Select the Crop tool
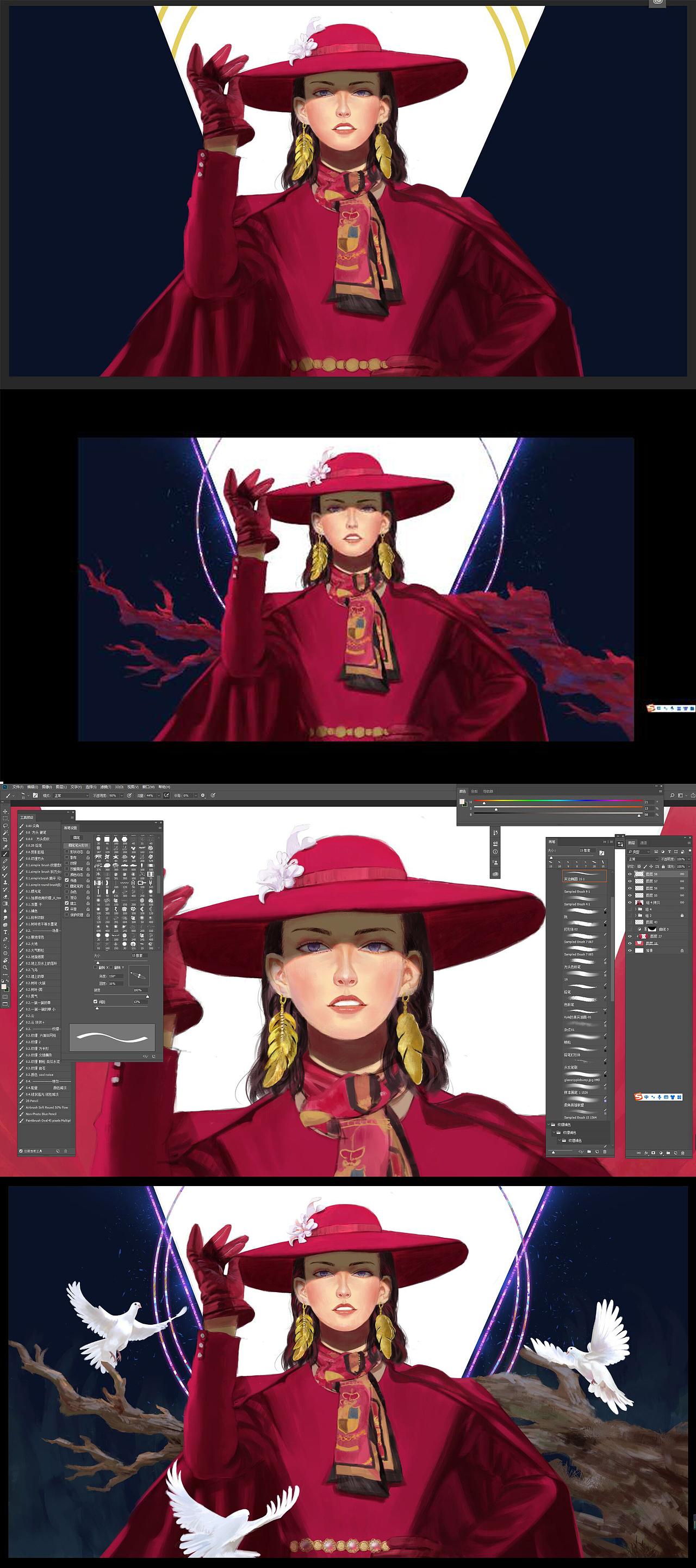The image size is (696, 1568). tap(5, 840)
